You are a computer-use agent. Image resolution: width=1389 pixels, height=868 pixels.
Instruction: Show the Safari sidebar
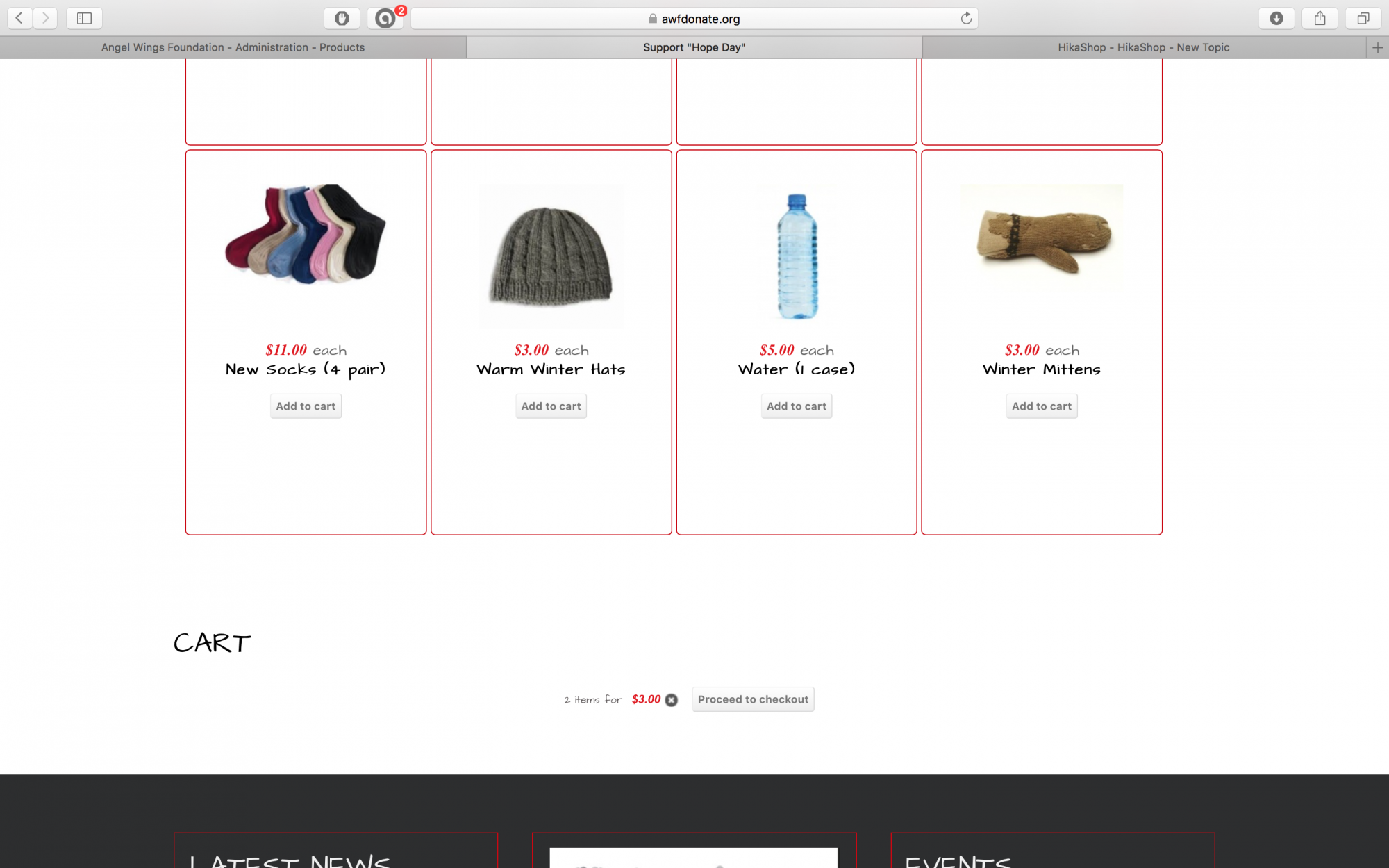tap(84, 18)
